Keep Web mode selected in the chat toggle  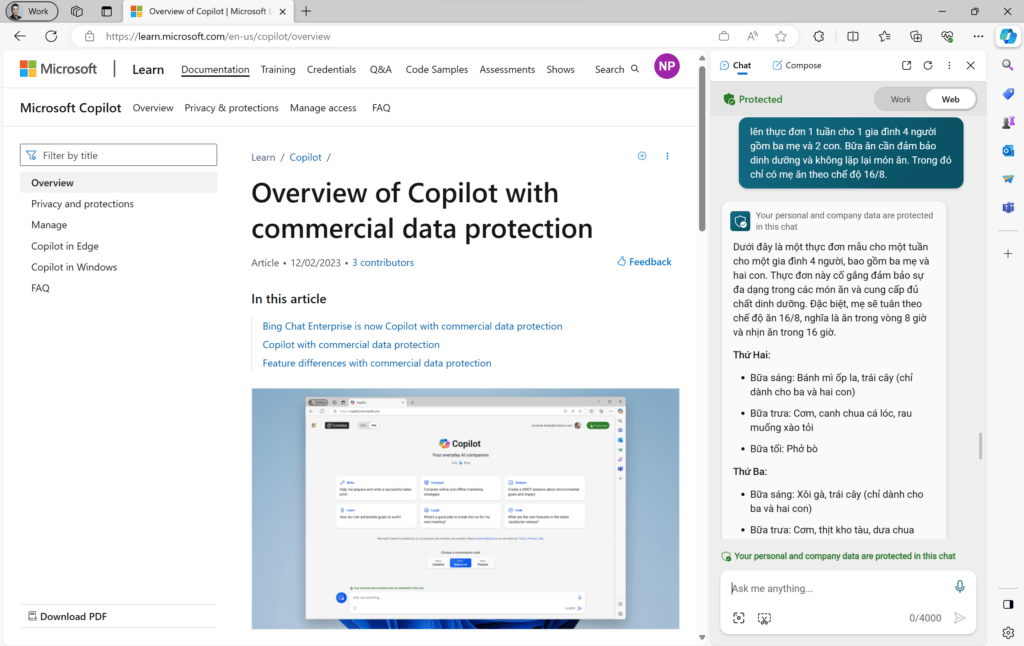point(950,98)
